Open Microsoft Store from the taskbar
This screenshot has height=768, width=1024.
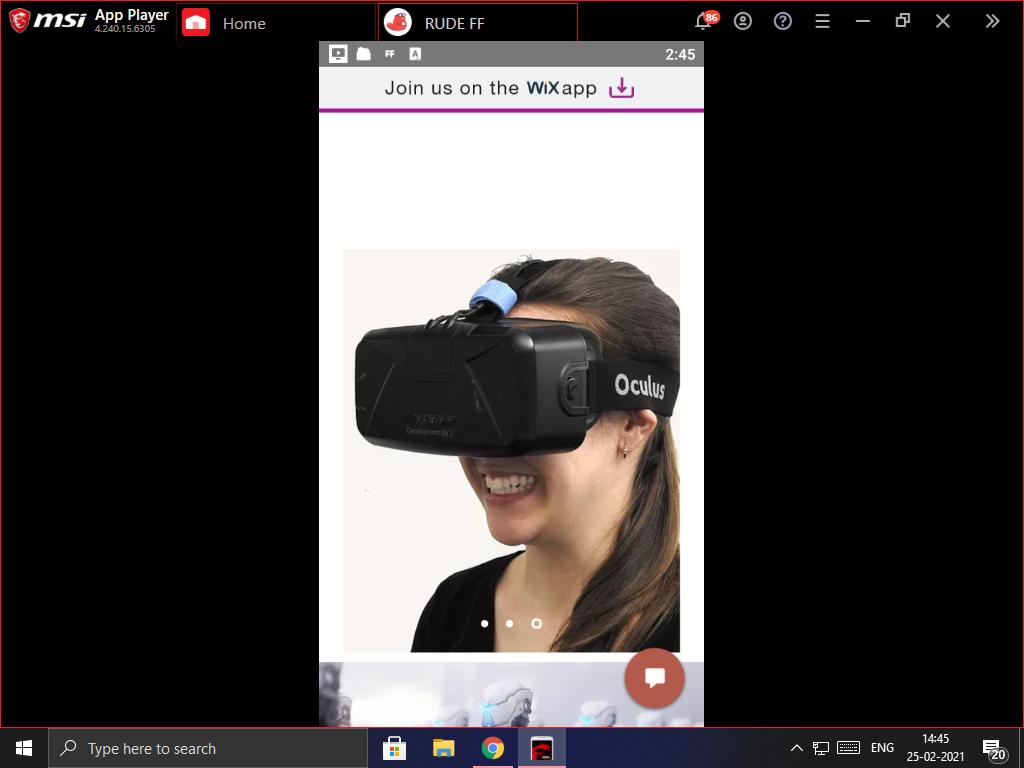pos(394,748)
